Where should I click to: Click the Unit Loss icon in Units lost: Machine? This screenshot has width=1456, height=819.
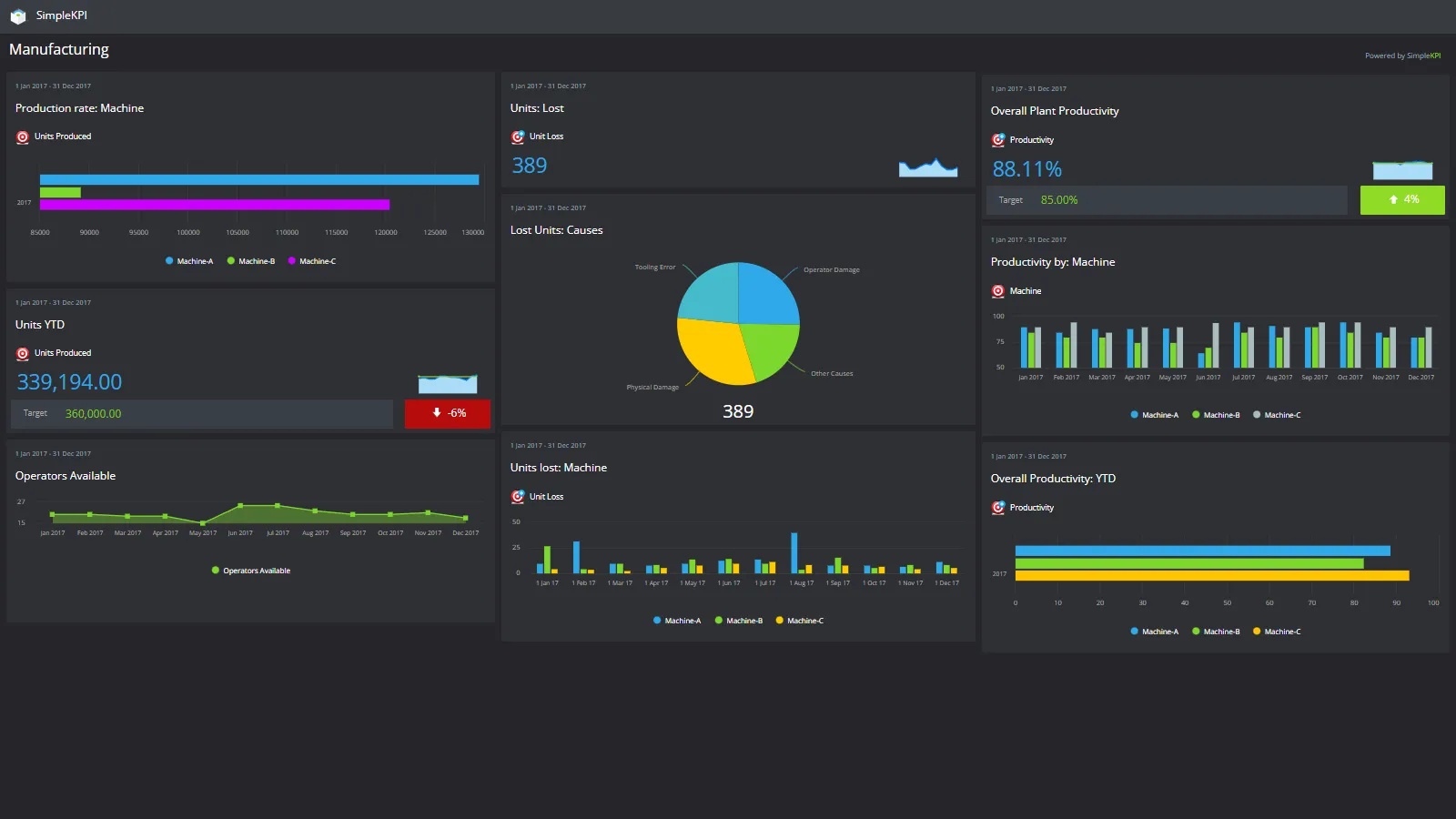518,497
